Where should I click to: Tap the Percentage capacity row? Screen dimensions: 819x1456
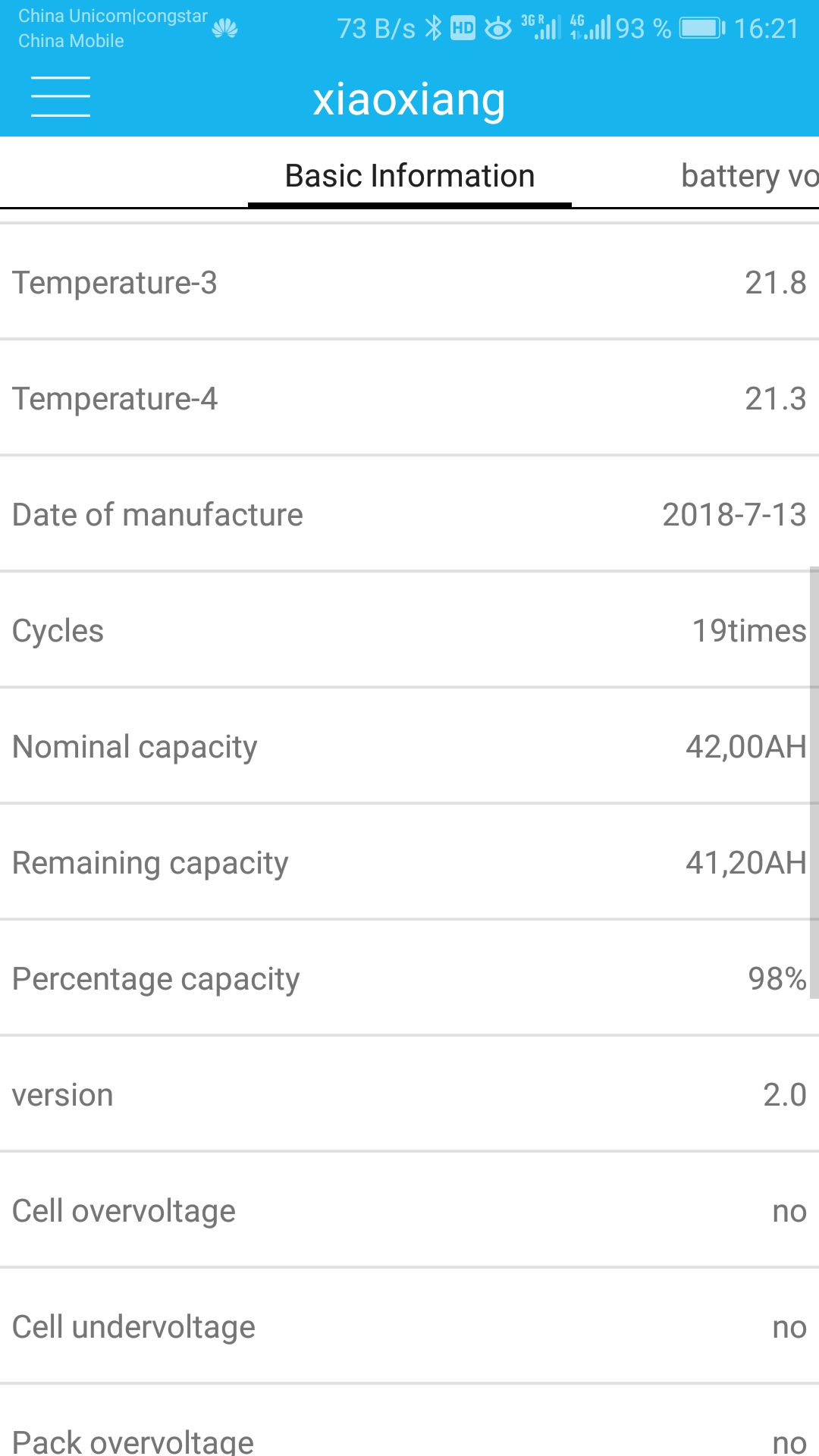(409, 979)
